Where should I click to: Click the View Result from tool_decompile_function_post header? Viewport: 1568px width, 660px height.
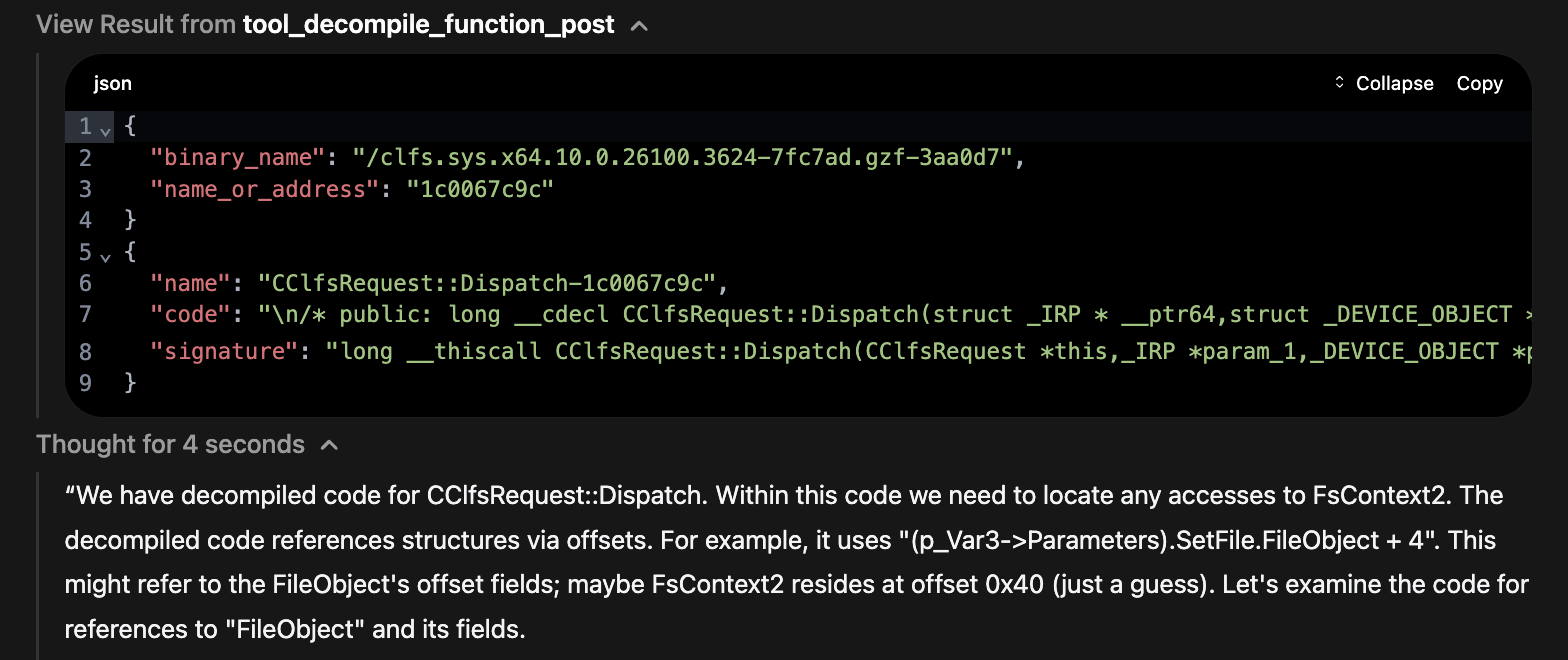coord(325,25)
